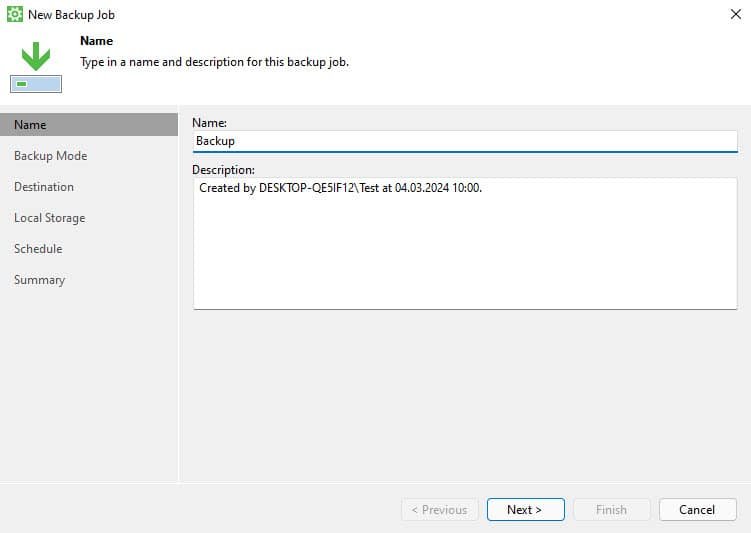The height and width of the screenshot is (533, 751).
Task: Jump to the Schedule step
Action: pos(38,249)
